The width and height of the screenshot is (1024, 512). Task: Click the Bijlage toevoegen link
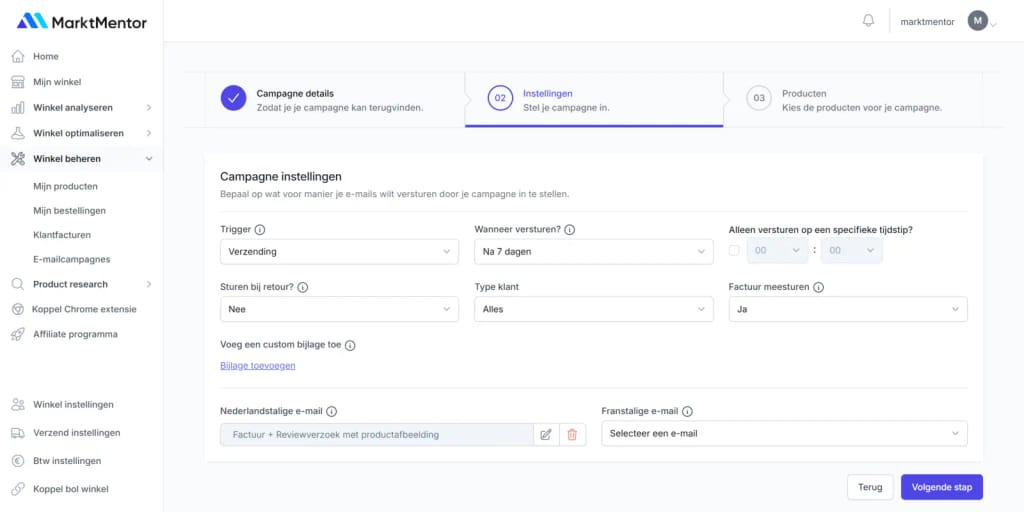(x=258, y=366)
